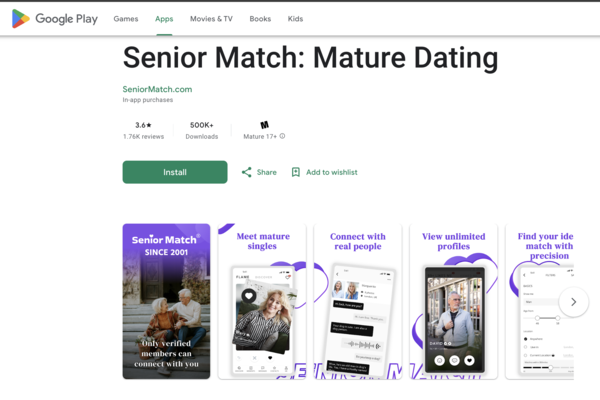Go to the Movies & TV section
The width and height of the screenshot is (600, 400).
pos(211,19)
